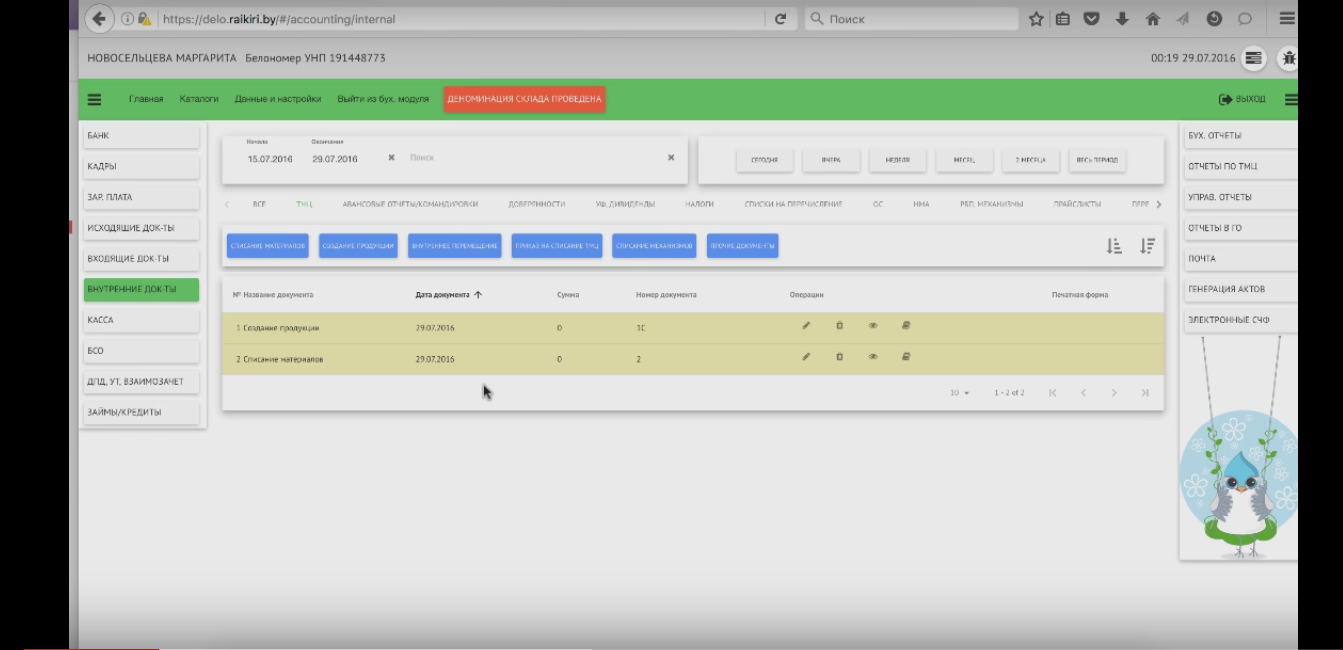Go back with browser back arrow
Viewport: 1343px width, 650px height.
(98, 18)
